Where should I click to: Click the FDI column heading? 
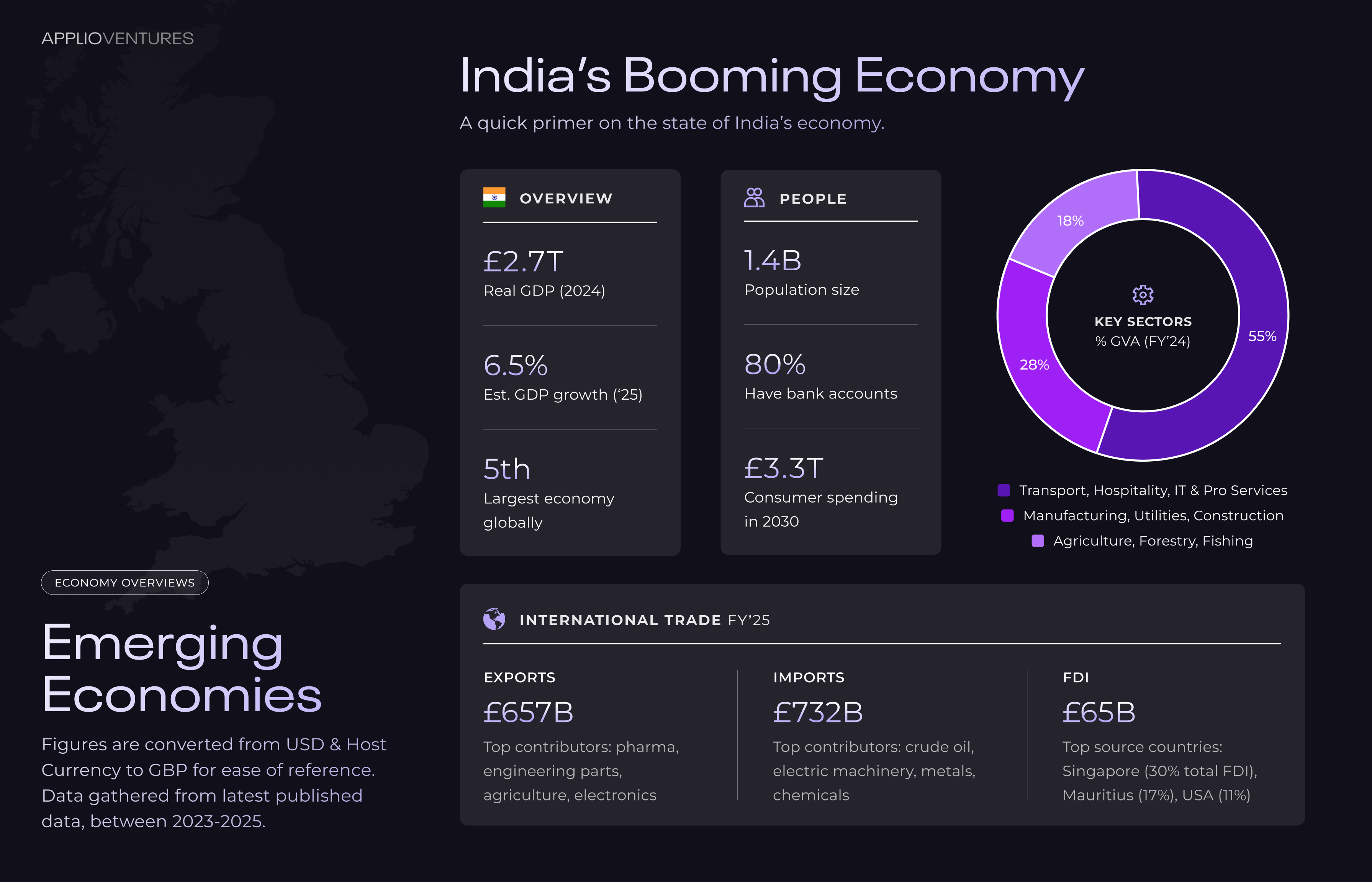[x=1075, y=678]
